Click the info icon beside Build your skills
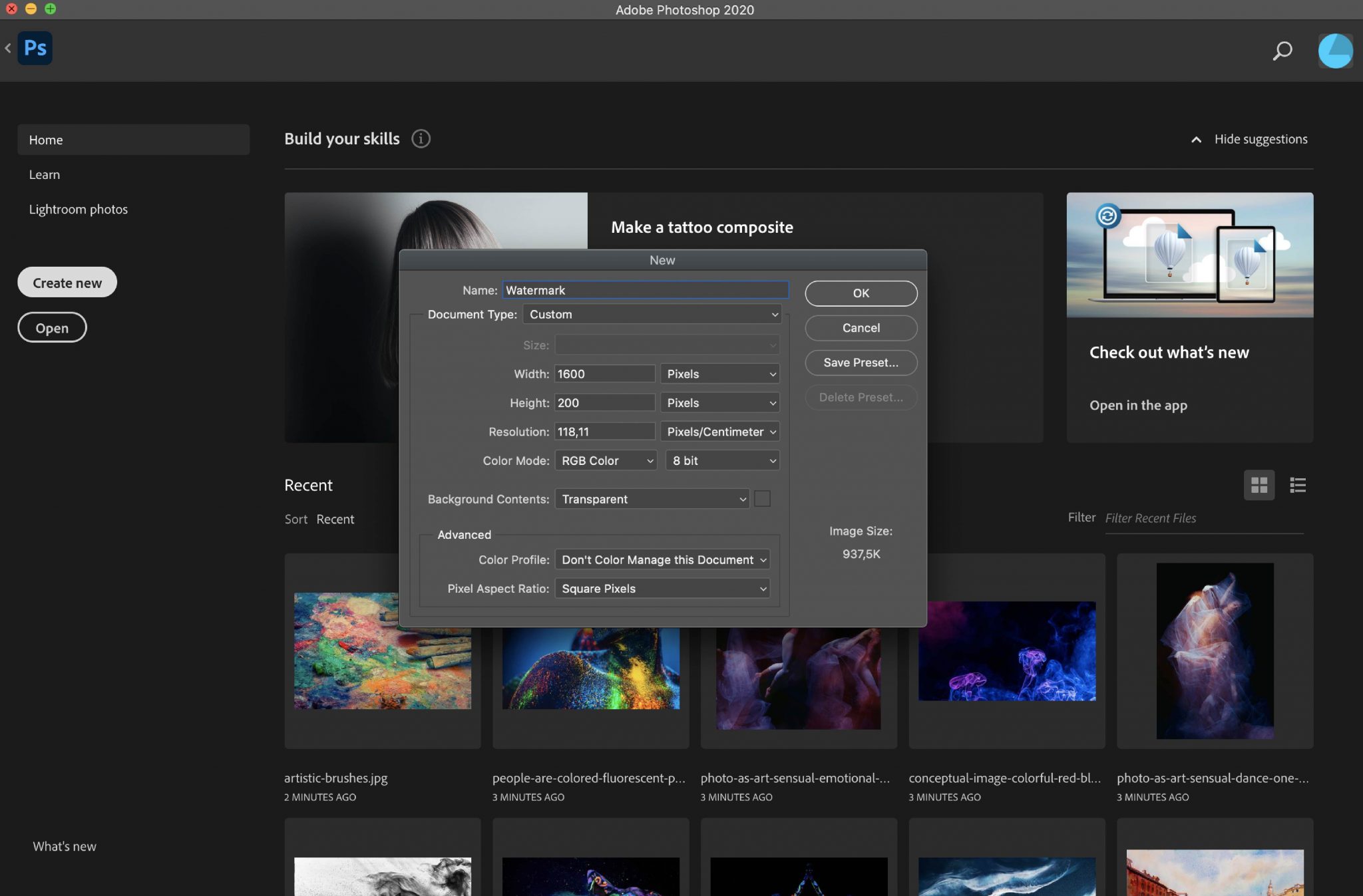 [421, 138]
